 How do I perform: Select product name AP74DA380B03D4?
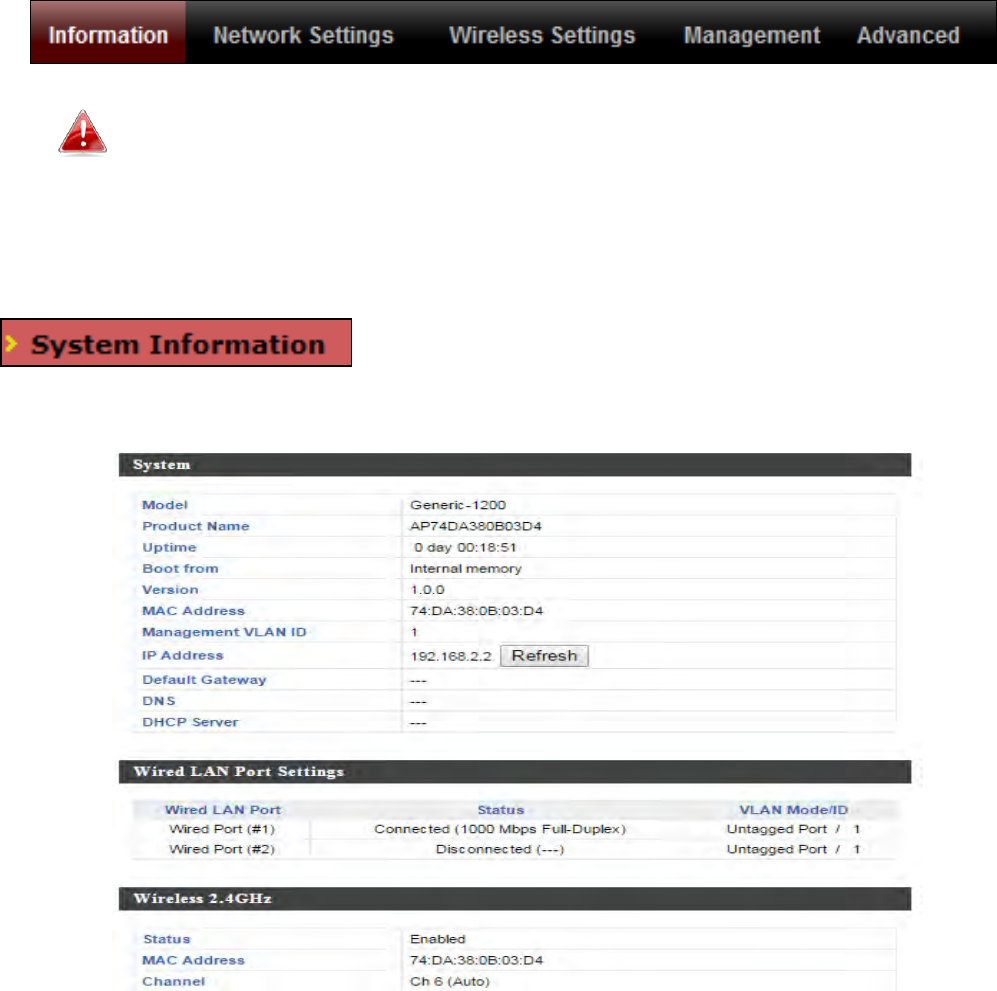click(x=476, y=526)
